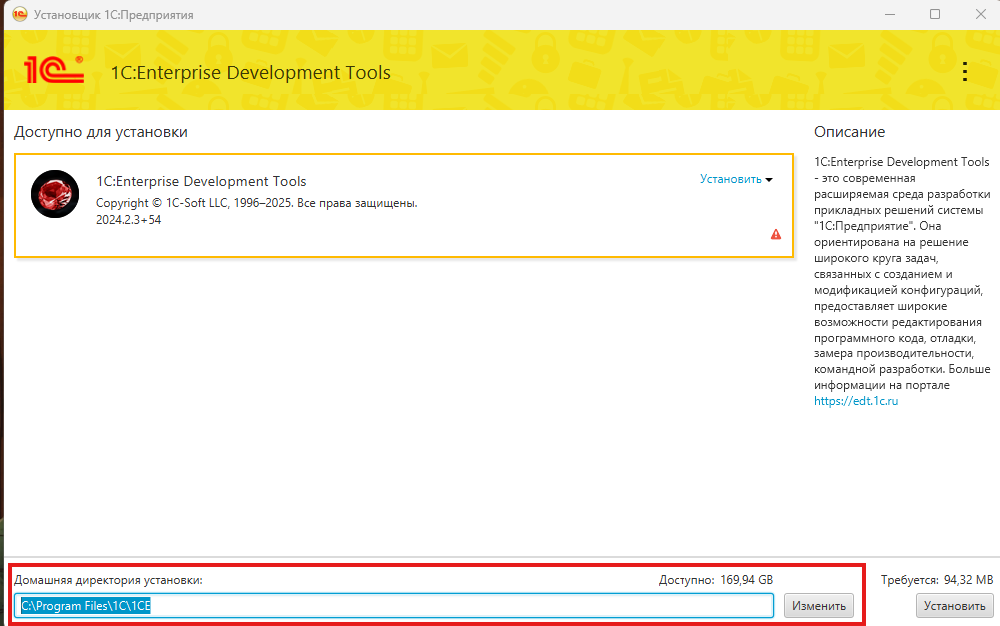The width and height of the screenshot is (1000, 626).
Task: Click the version text 2024.2.3+54
Action: click(x=128, y=220)
